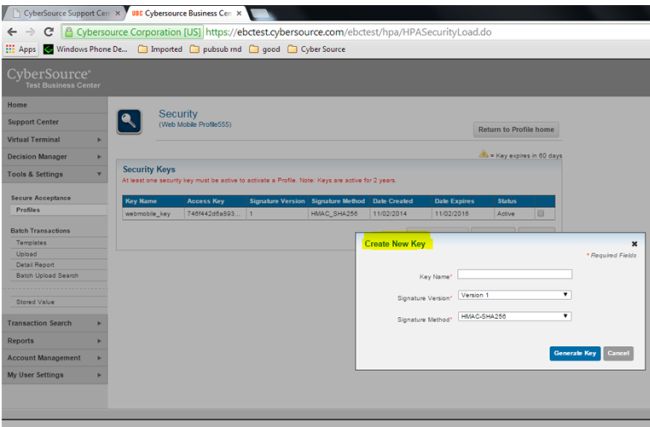Open the Apps grid bookmark

pos(21,49)
